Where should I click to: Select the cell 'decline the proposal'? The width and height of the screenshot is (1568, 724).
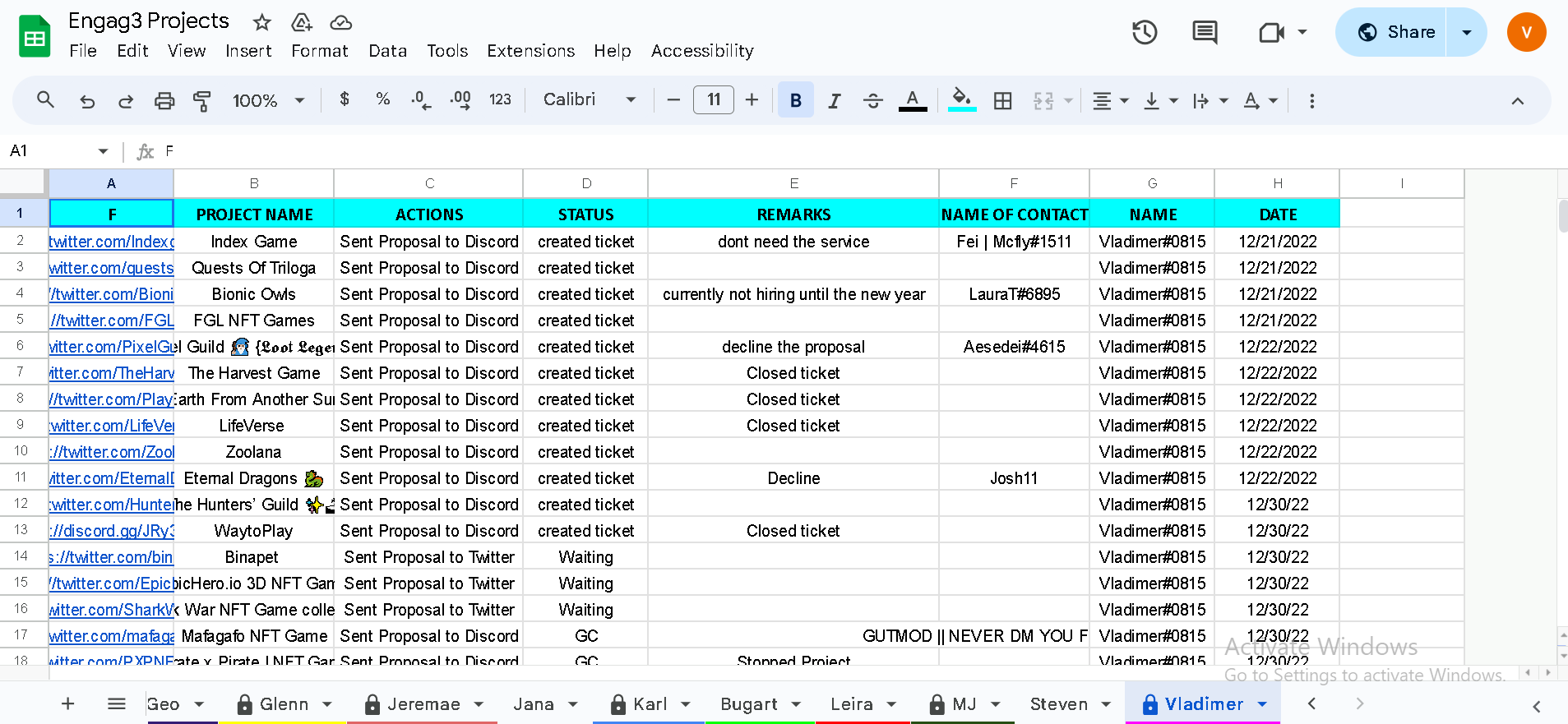(793, 347)
